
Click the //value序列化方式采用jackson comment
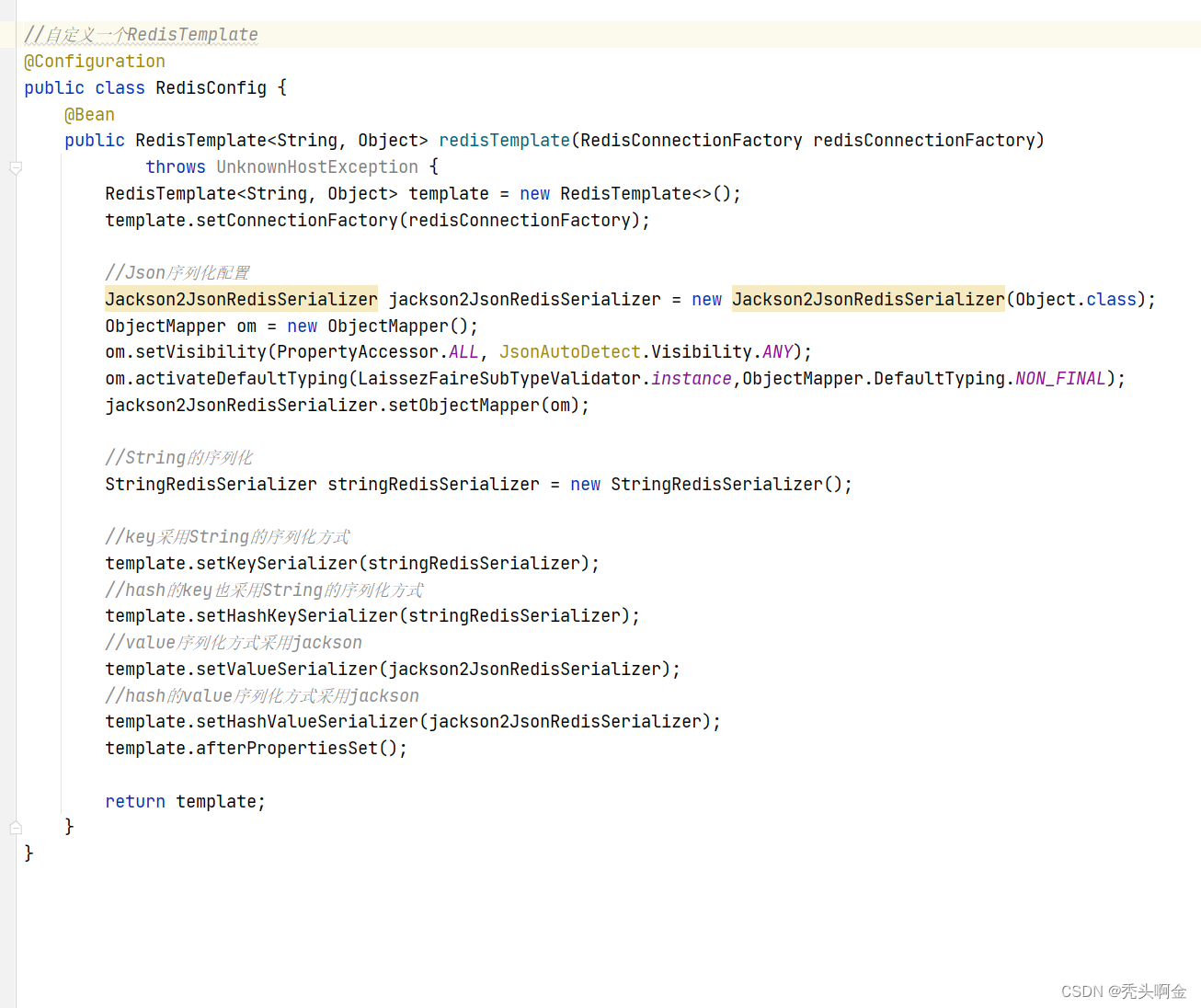[234, 643]
